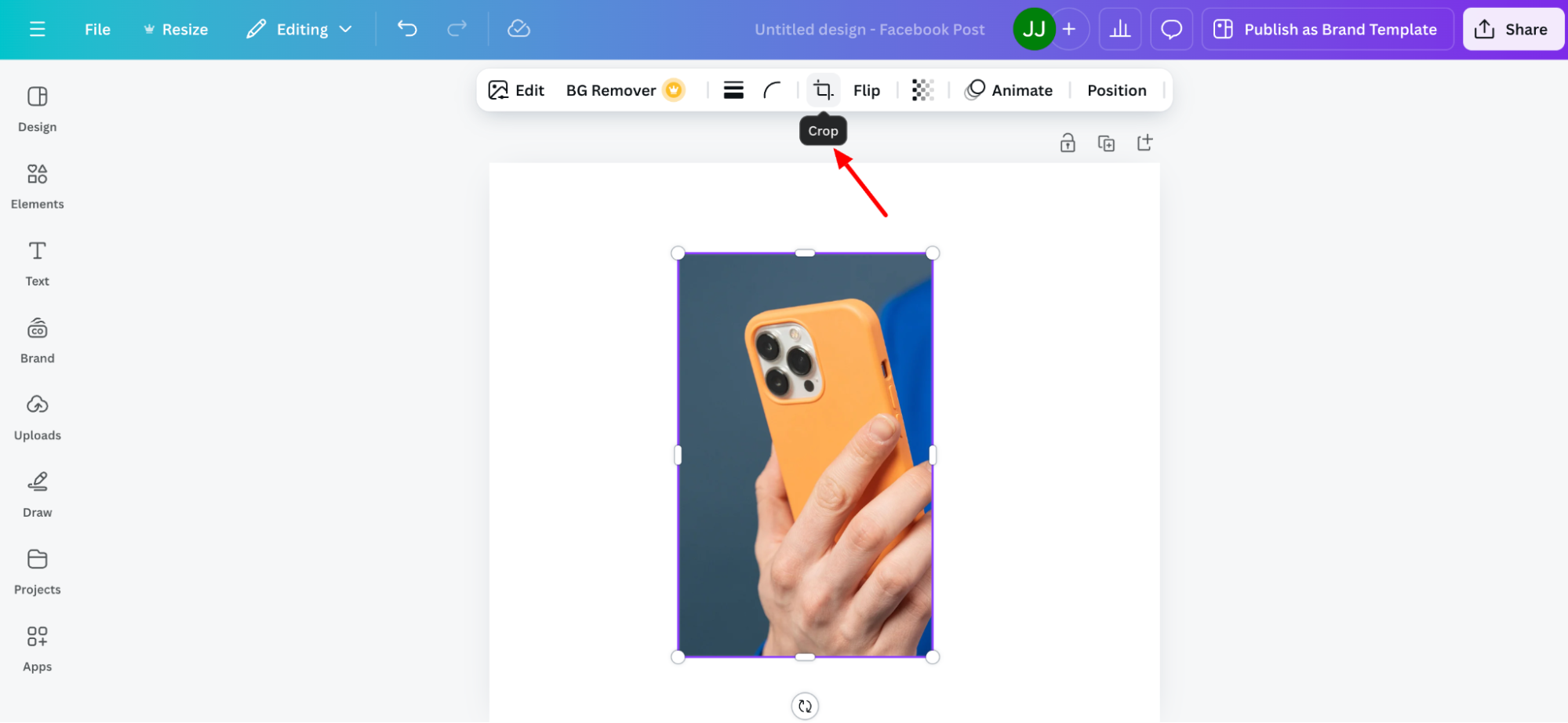1568x723 pixels.
Task: Open the Elements sidebar panel
Action: (x=37, y=187)
